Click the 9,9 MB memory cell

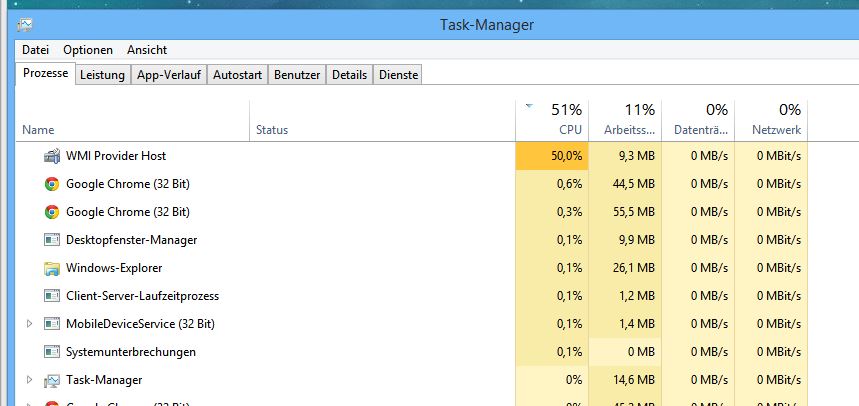[625, 240]
